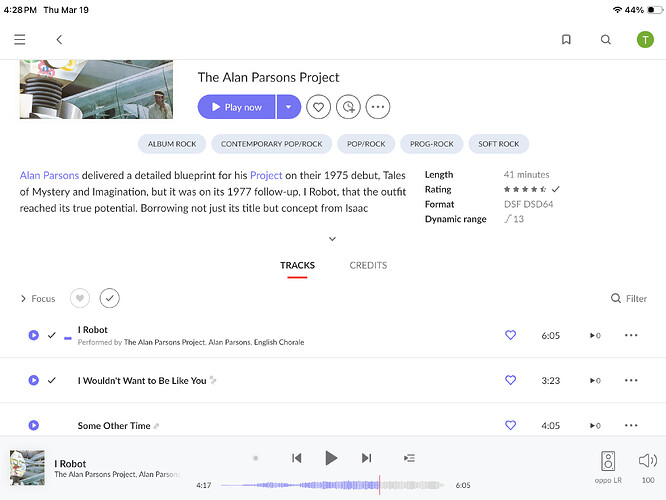Add album to queue/playlist using clock-plus icon
Screen dimensions: 666x500
point(348,107)
